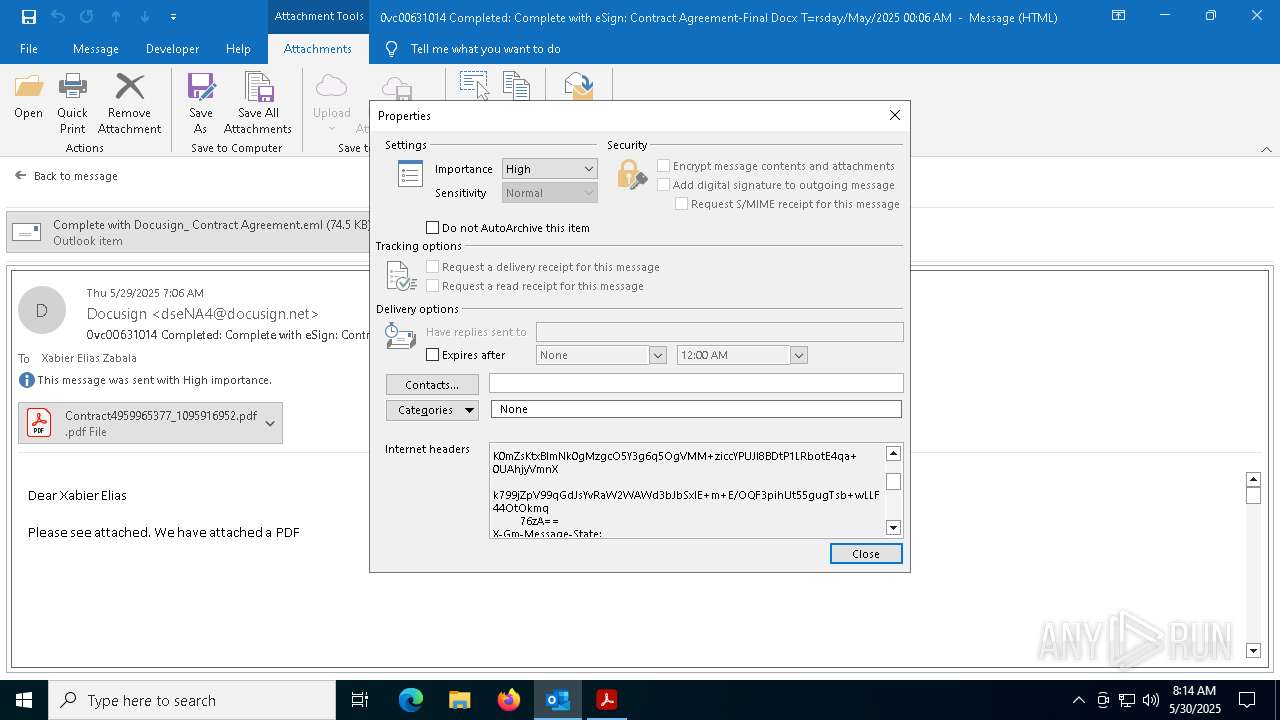Toggle Request a delivery receipt checkbox
This screenshot has height=720, width=1280.
[433, 267]
